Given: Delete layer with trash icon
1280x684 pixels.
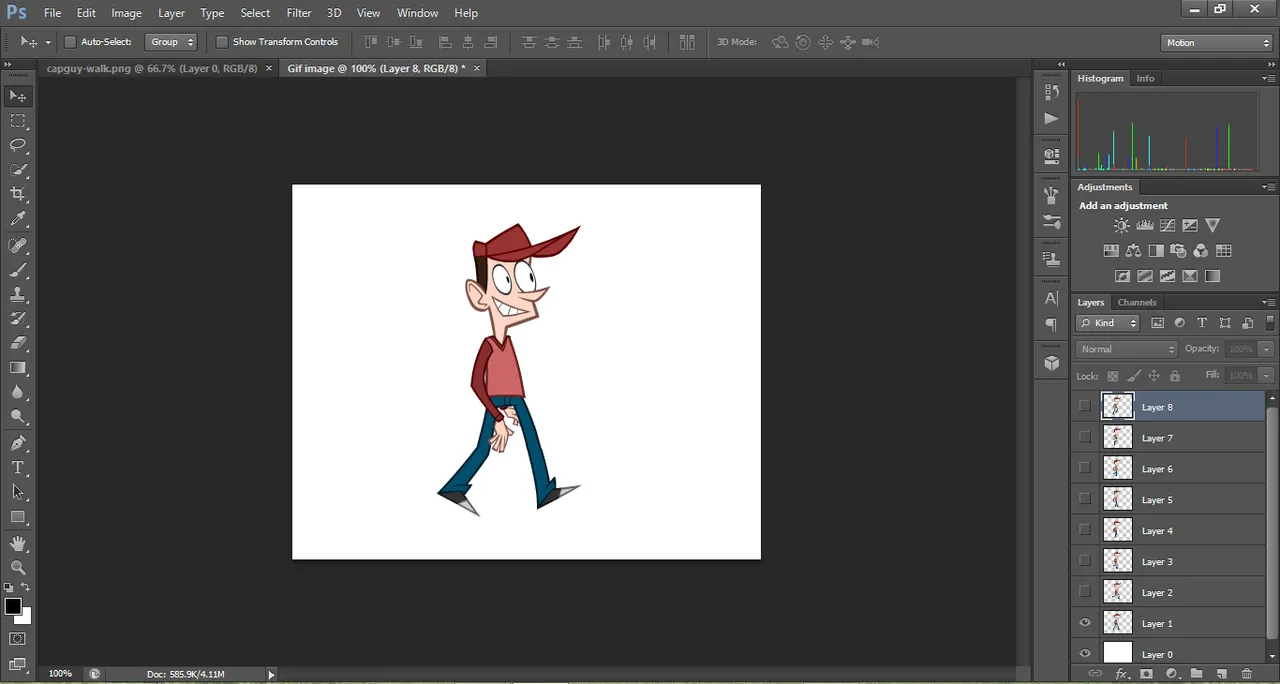Looking at the screenshot, I should click(1246, 675).
